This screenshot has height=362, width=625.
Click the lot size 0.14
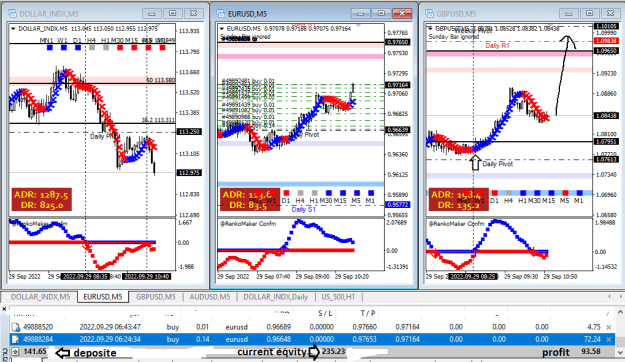click(202, 340)
